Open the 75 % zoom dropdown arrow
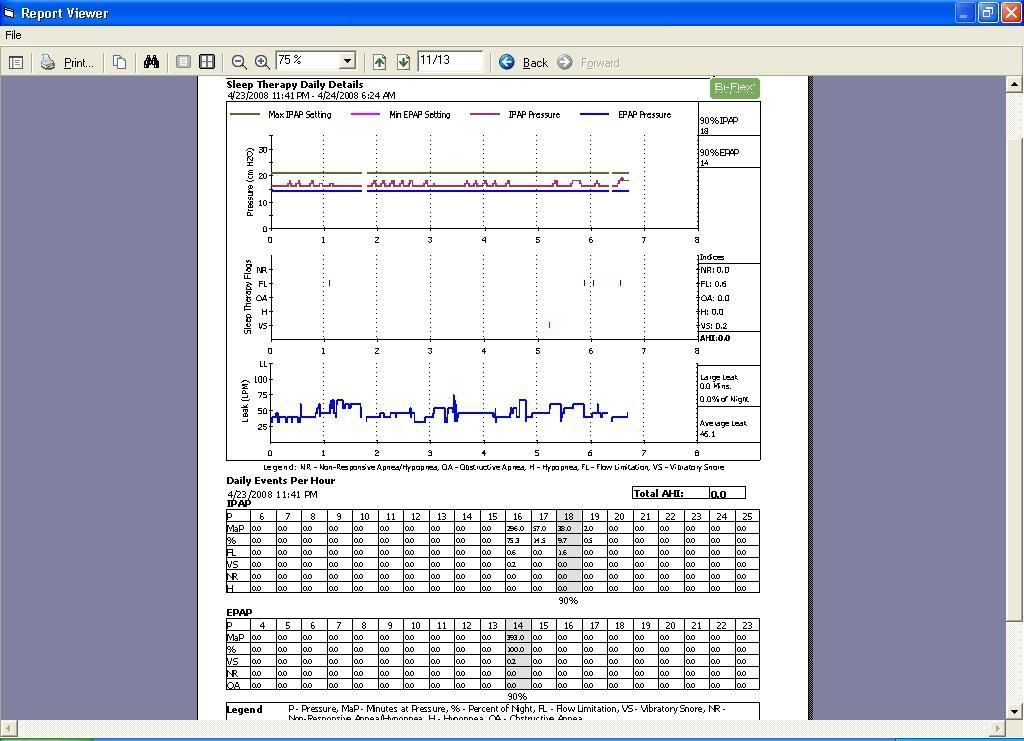Screen dimensions: 1024x741 tap(348, 61)
